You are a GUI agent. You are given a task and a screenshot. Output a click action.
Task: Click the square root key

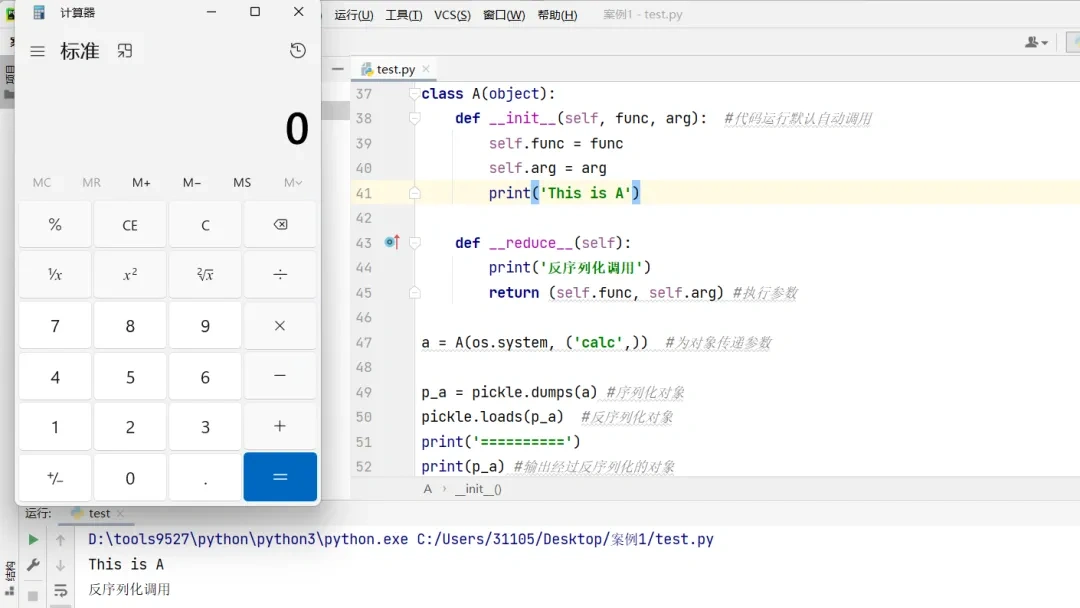pos(205,274)
